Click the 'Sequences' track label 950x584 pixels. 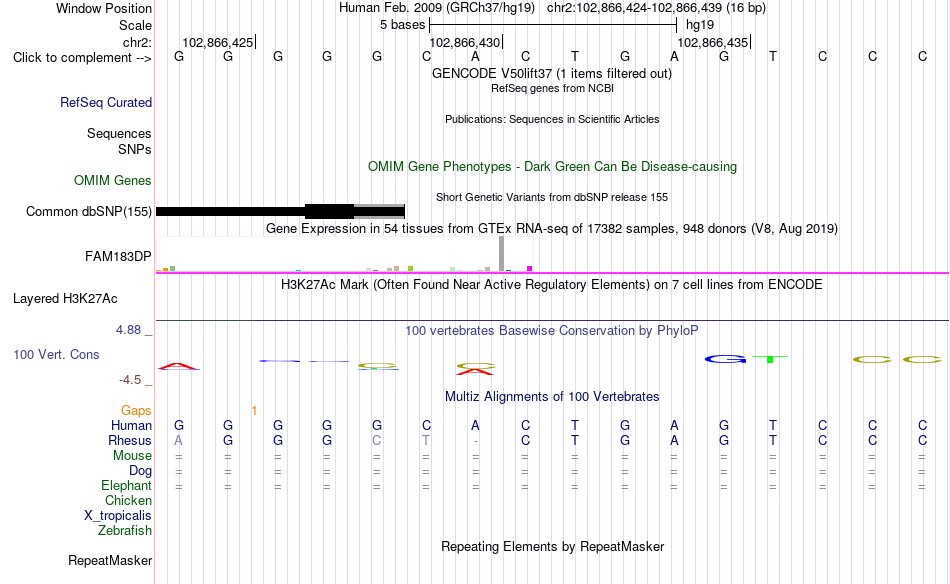(x=119, y=133)
